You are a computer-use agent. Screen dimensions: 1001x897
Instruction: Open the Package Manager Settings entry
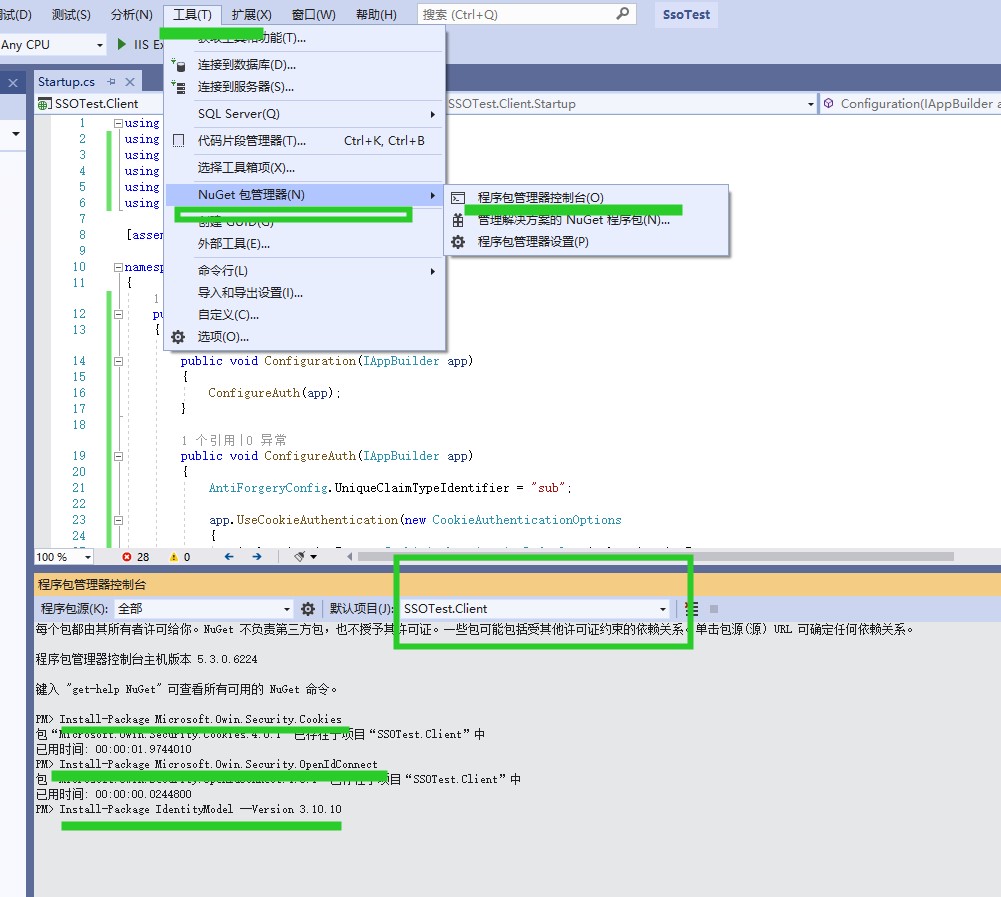click(532, 242)
